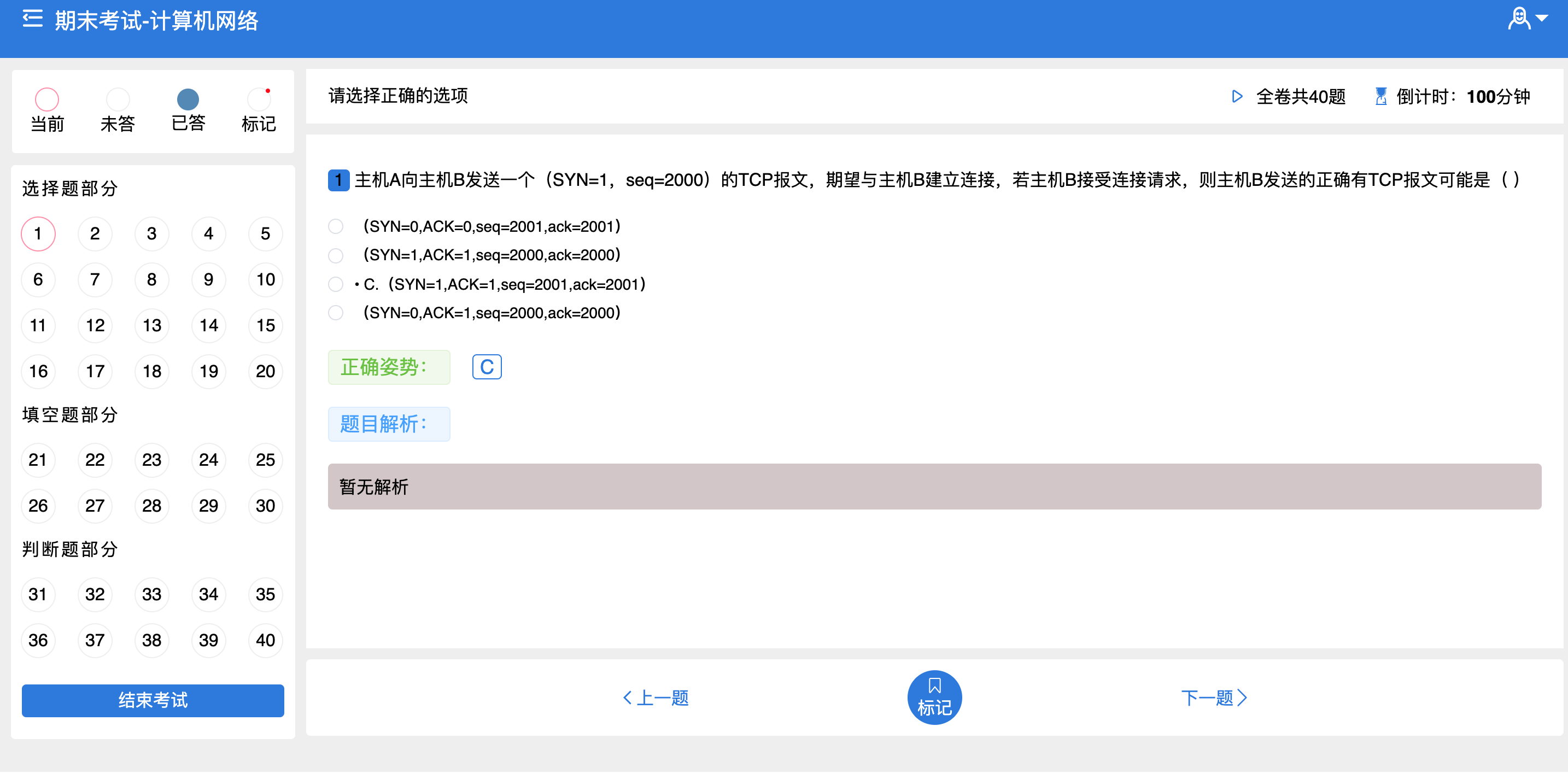This screenshot has width=1568, height=773.
Task: Select option C (SYN=1,ACK=1,seq=2001,ack=2001)
Action: (x=335, y=284)
